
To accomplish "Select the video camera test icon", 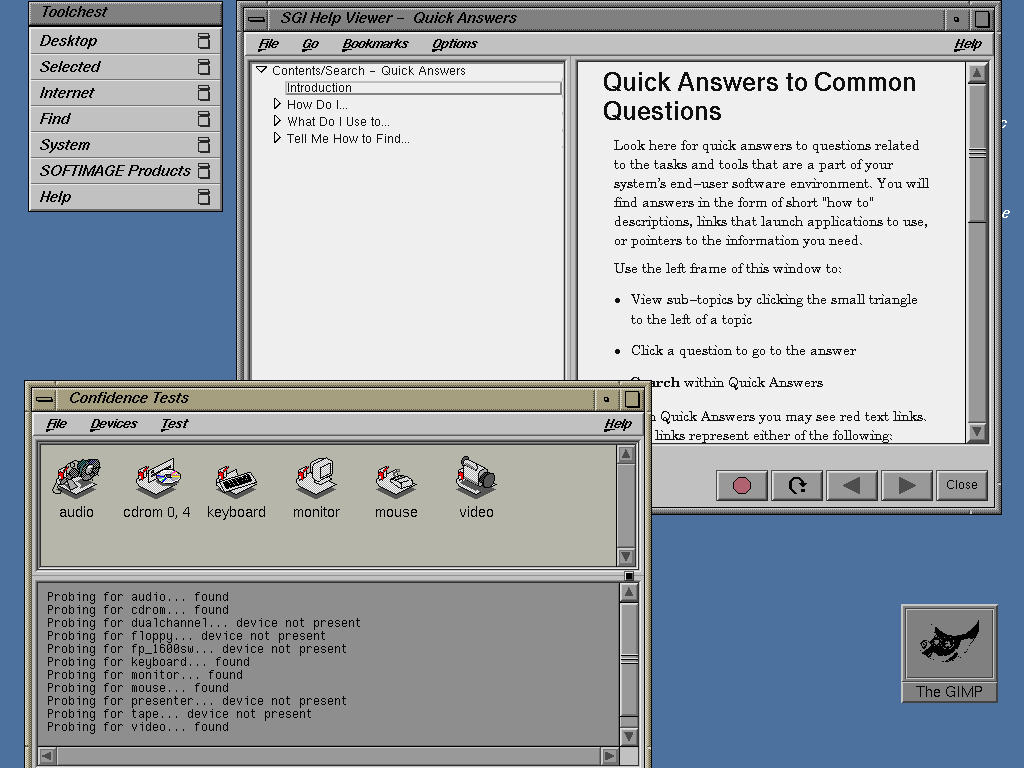I will tap(476, 478).
